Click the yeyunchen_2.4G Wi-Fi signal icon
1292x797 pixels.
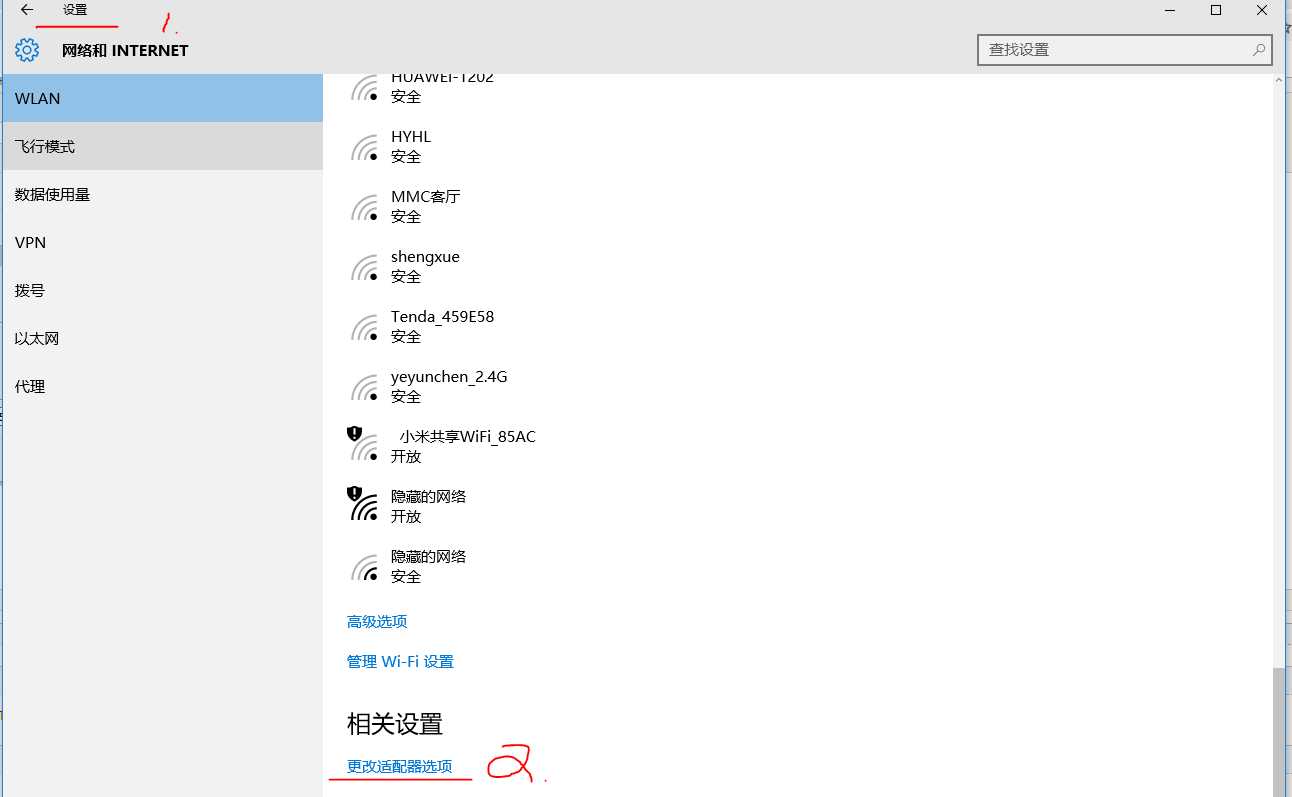pyautogui.click(x=364, y=387)
